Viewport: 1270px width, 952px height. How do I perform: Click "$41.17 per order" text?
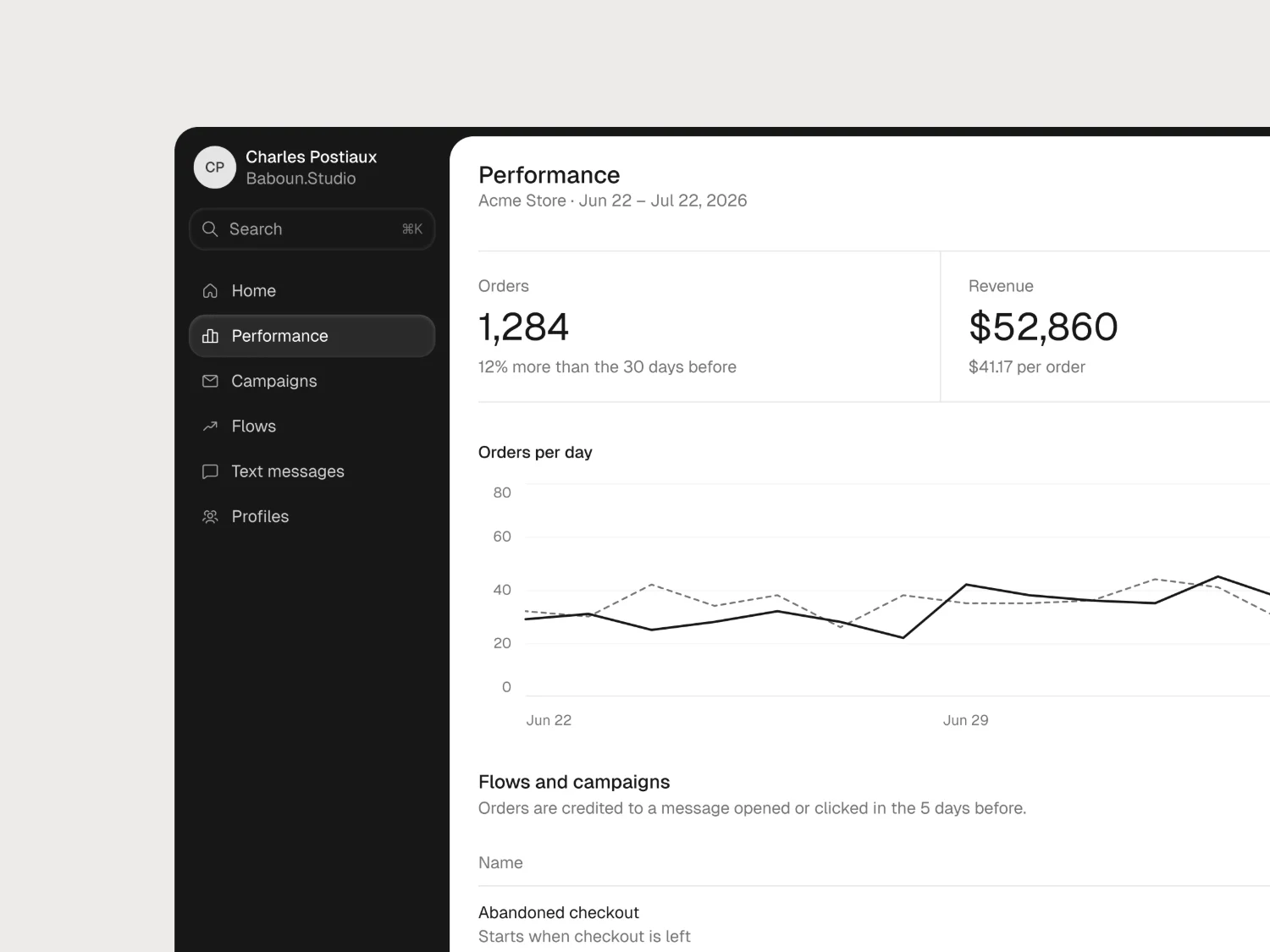pyautogui.click(x=1027, y=367)
